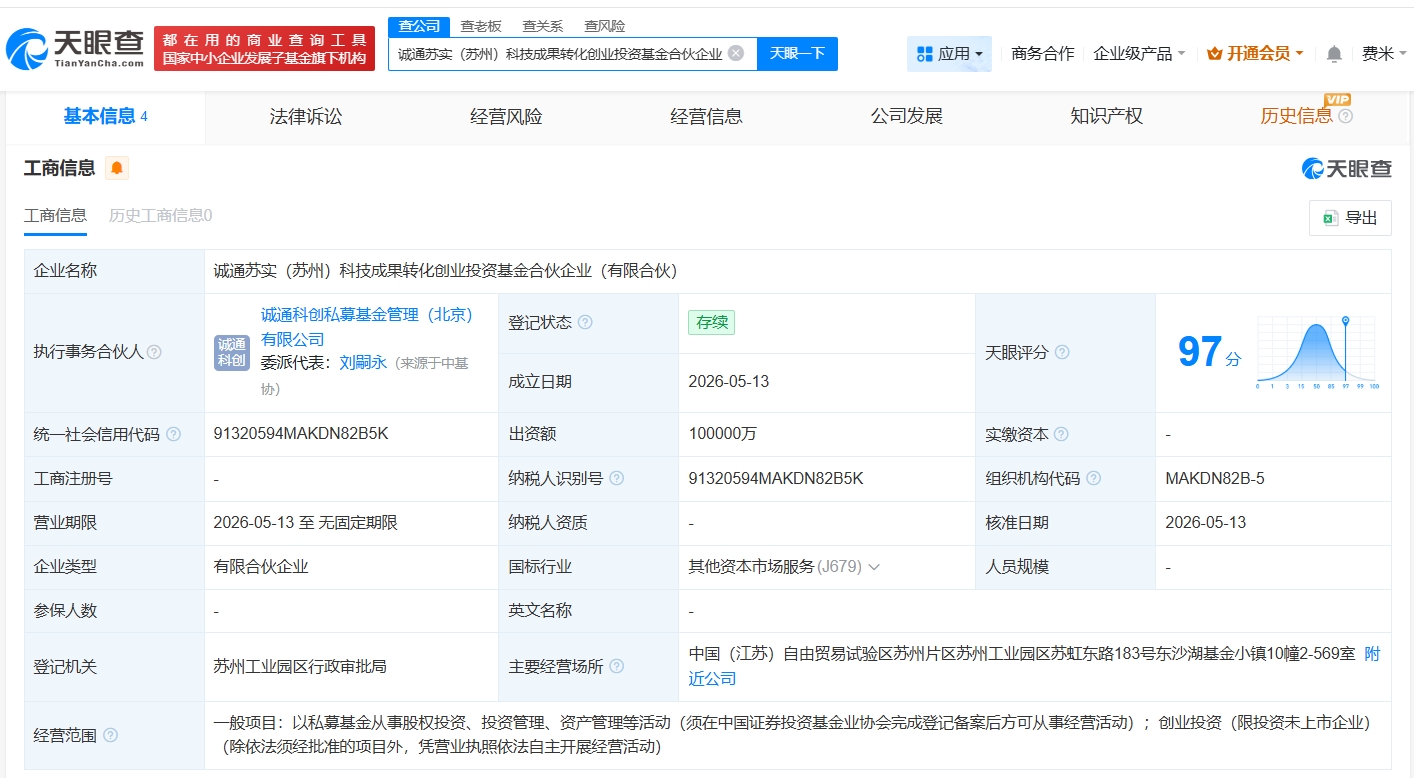
Task: Select the 查老板 search mode tab
Action: [x=481, y=26]
